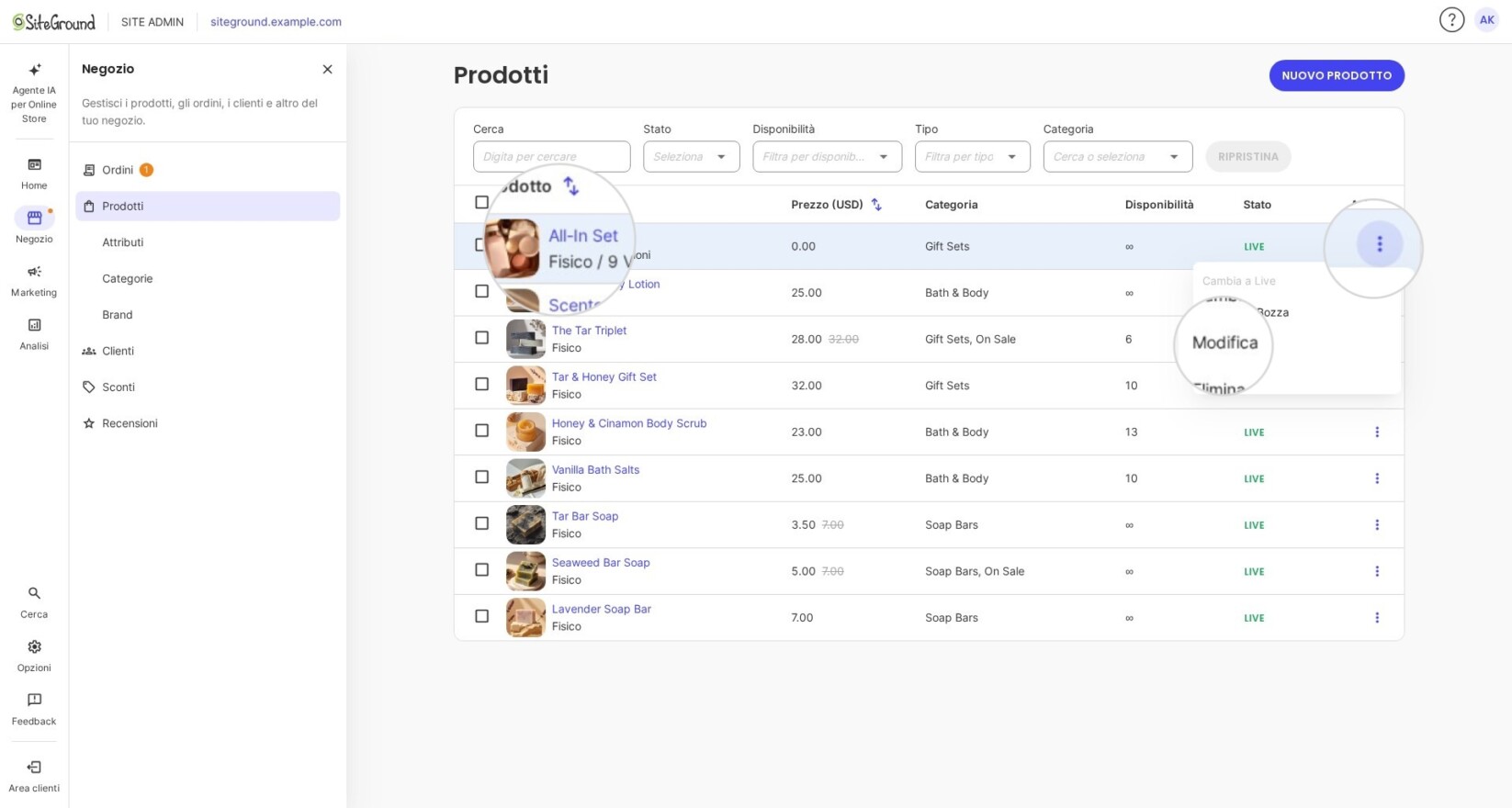
Task: Open actions menu for Seaweed Bar Soap
Action: pos(1377,571)
